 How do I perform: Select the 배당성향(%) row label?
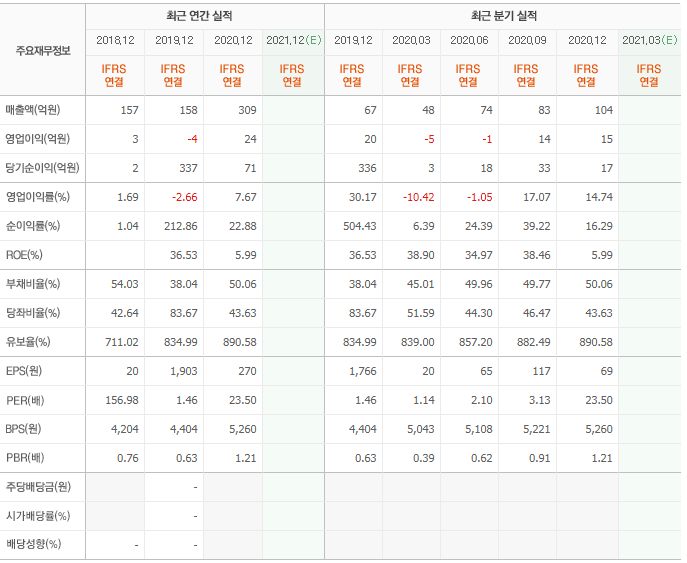[x=33, y=544]
